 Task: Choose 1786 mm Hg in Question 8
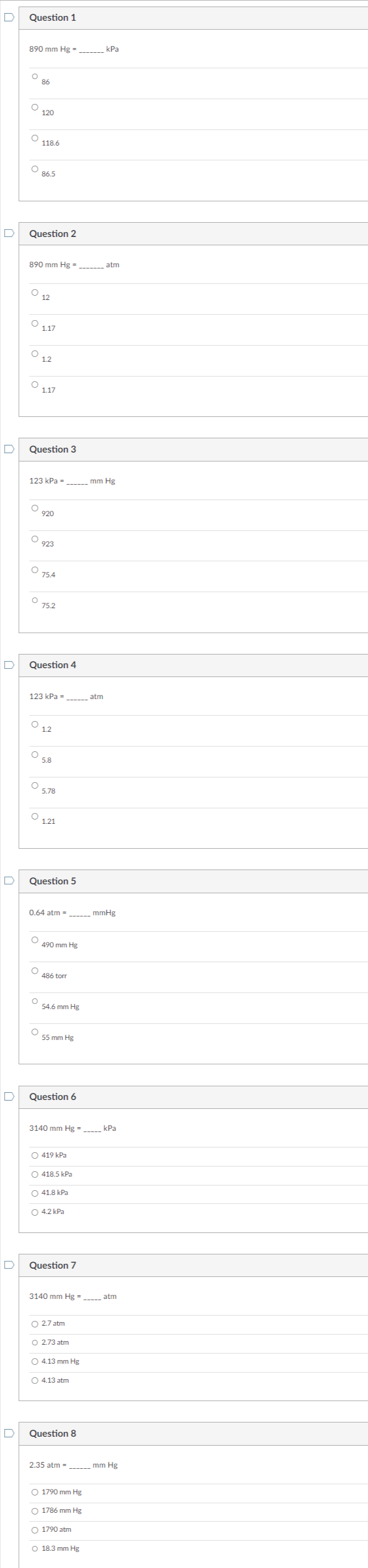[34, 1511]
